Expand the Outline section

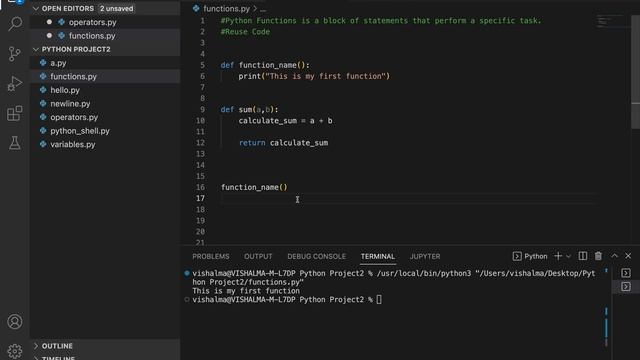(x=36, y=346)
